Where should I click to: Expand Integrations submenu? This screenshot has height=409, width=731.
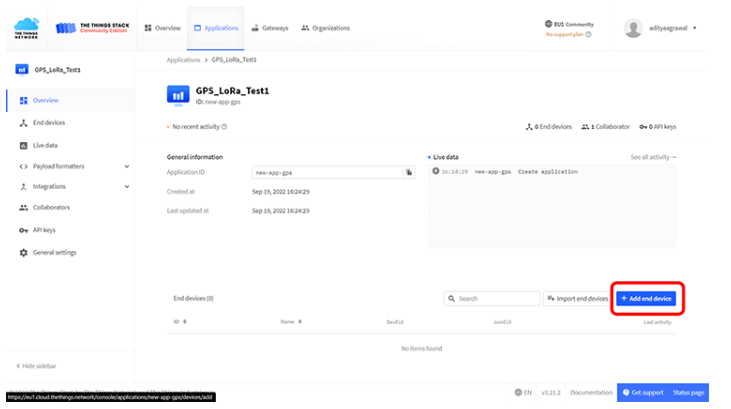(x=127, y=187)
